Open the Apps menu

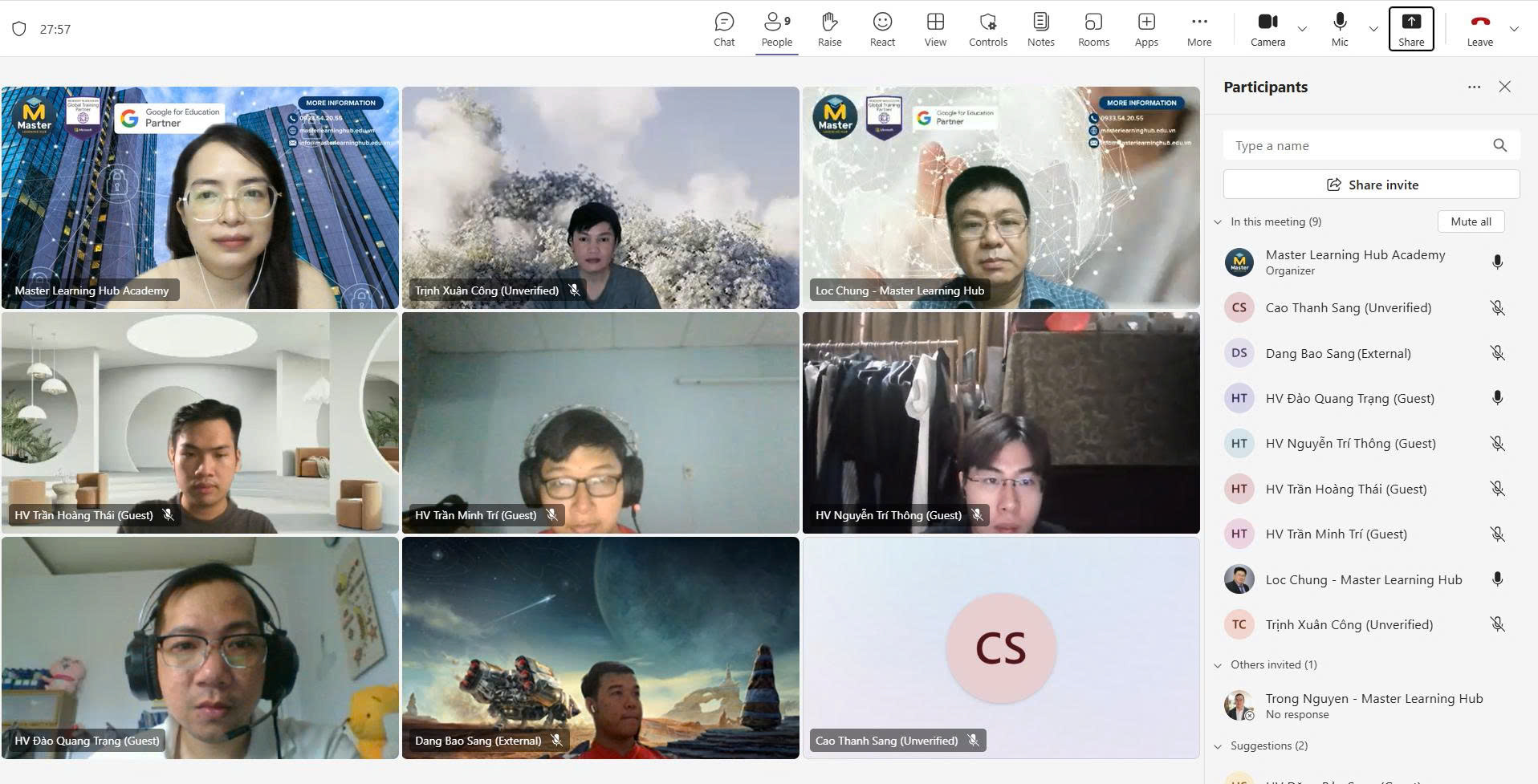[x=1146, y=30]
